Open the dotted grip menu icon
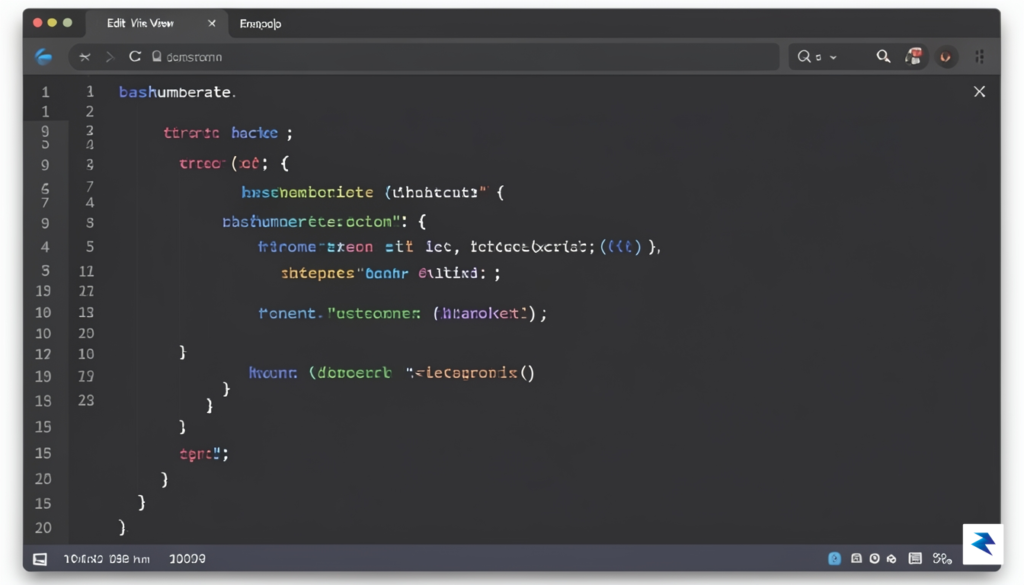 (x=980, y=57)
